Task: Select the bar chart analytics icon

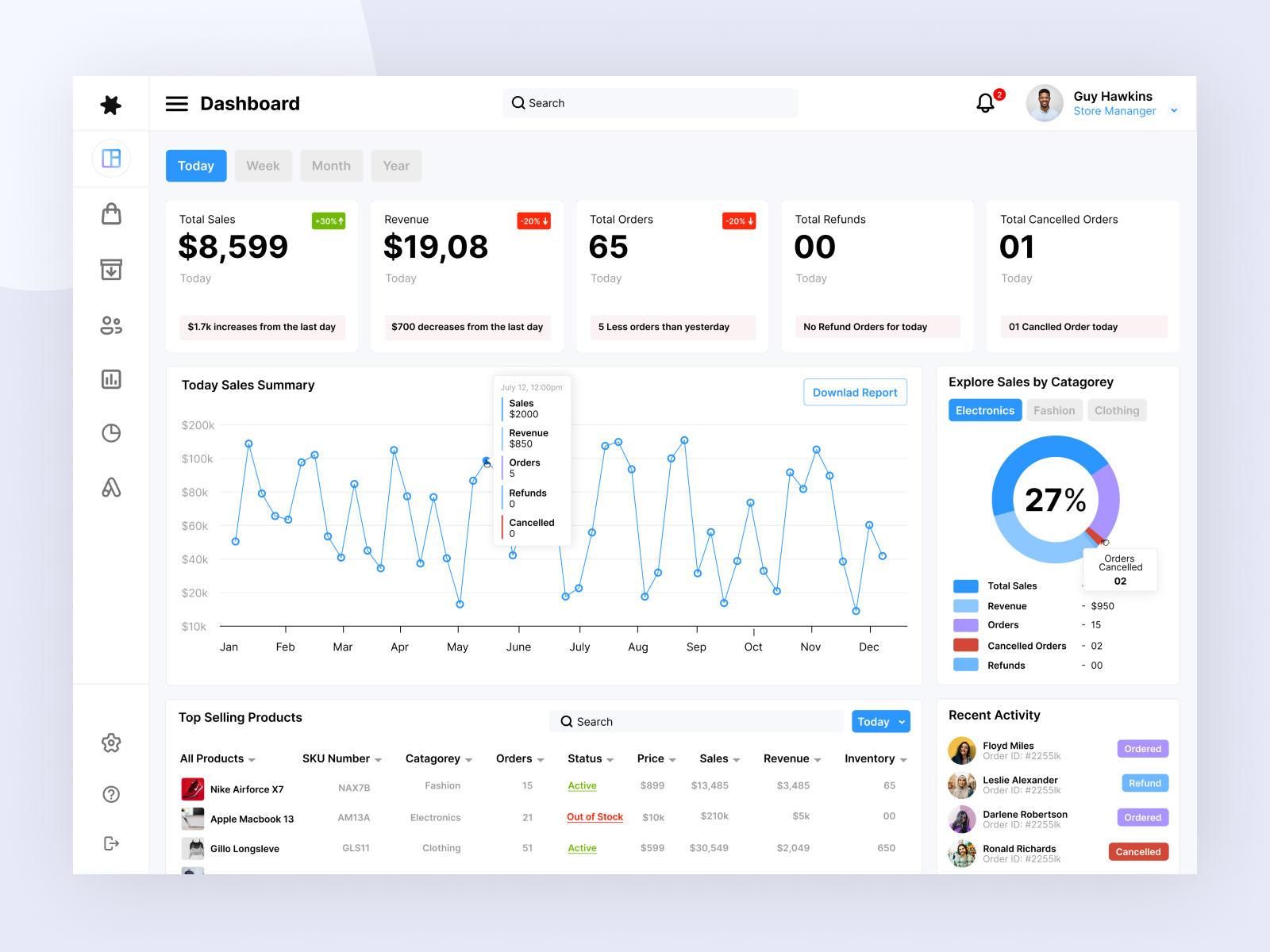Action: (x=111, y=379)
